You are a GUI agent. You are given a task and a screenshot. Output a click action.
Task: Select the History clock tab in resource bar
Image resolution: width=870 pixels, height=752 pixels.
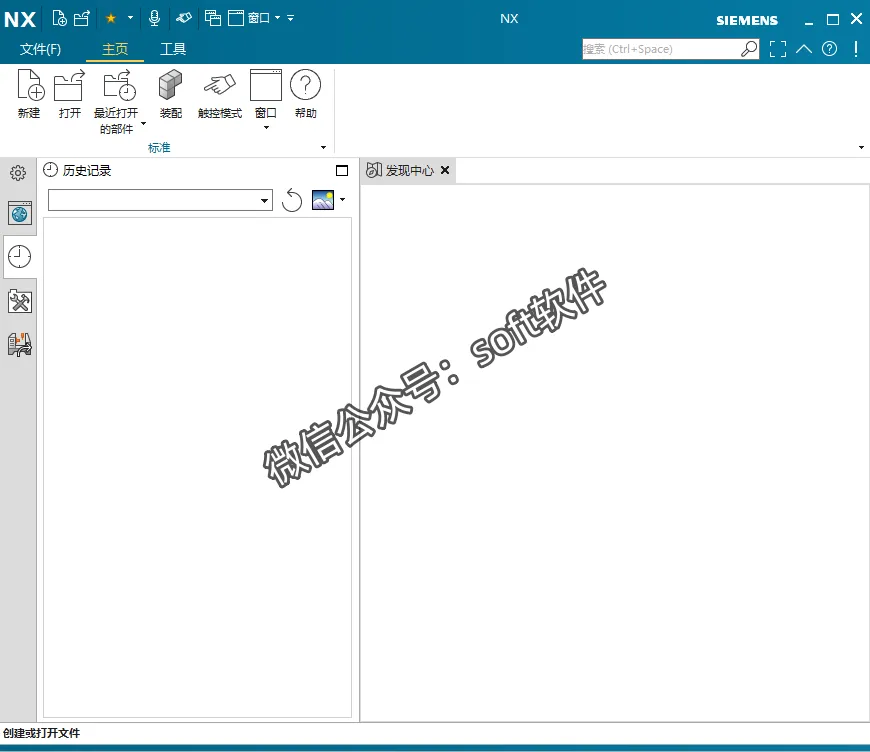[x=19, y=256]
